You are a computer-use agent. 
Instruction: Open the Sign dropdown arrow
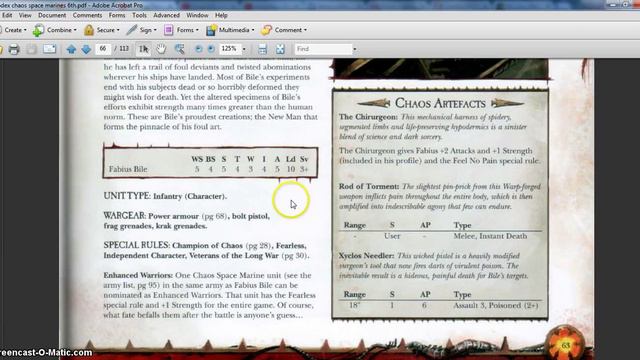(x=155, y=30)
